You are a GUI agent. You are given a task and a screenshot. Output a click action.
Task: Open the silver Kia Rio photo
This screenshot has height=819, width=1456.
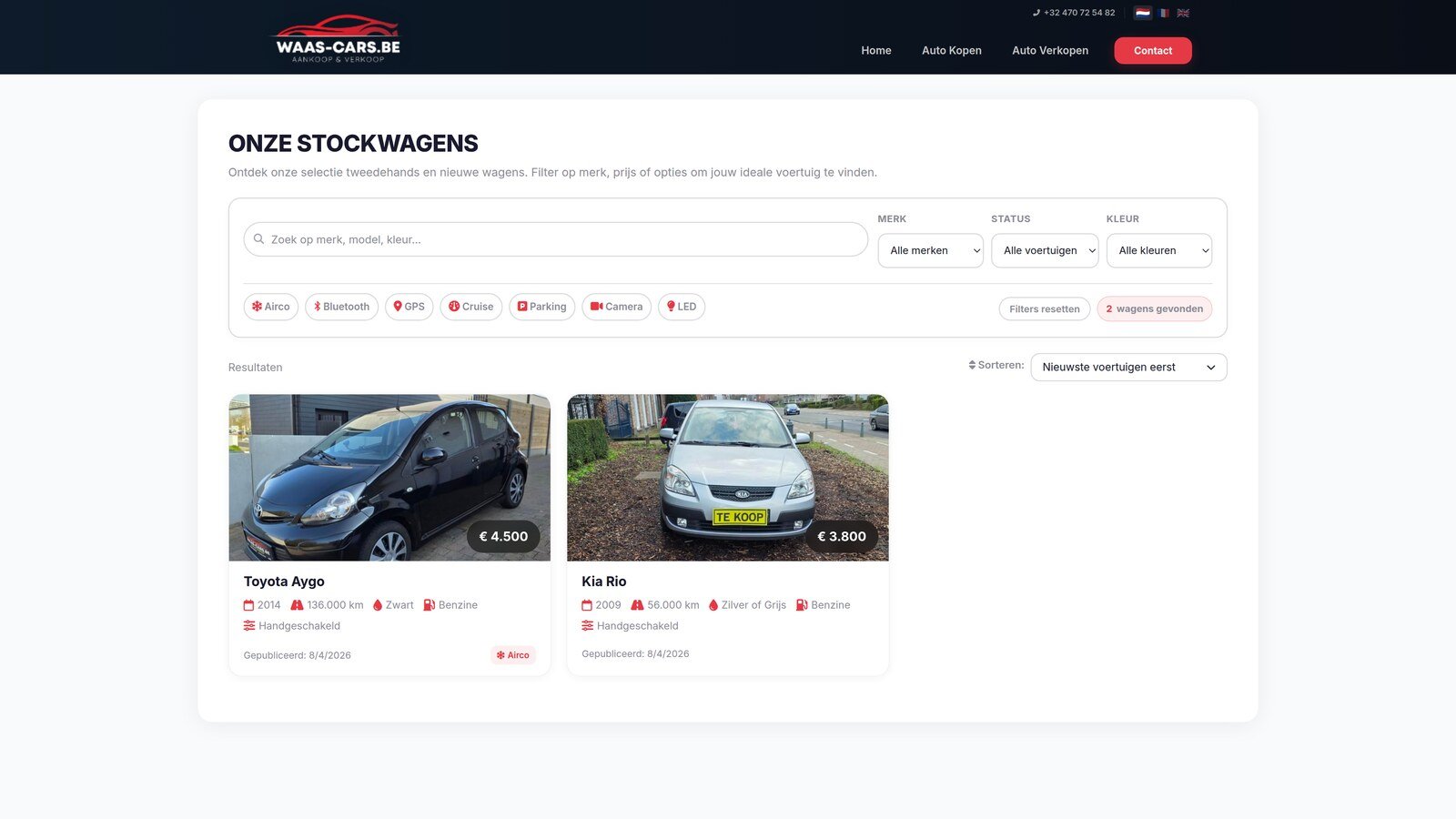(x=728, y=477)
